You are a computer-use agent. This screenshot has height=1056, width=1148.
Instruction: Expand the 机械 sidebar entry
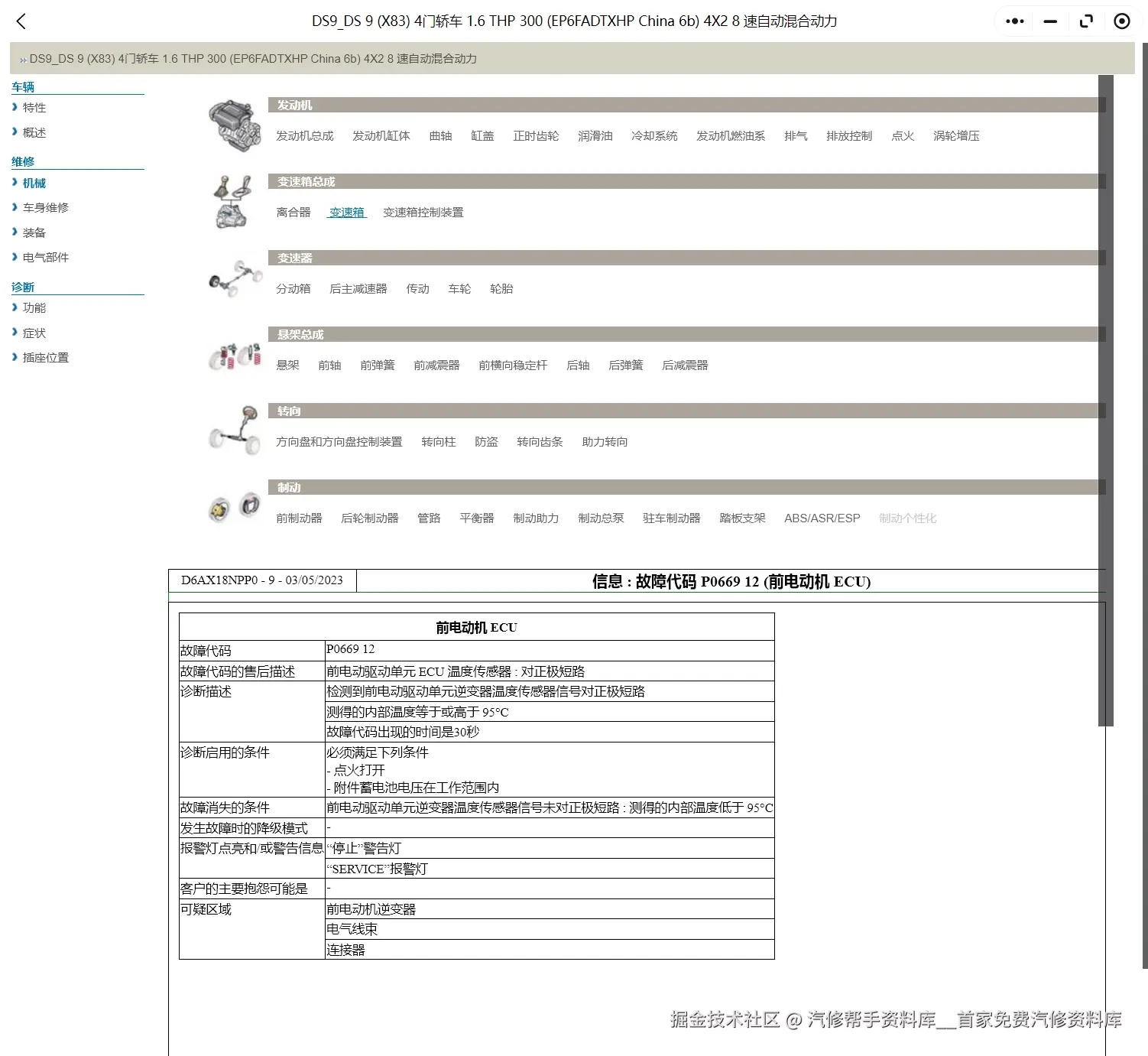pos(34,183)
